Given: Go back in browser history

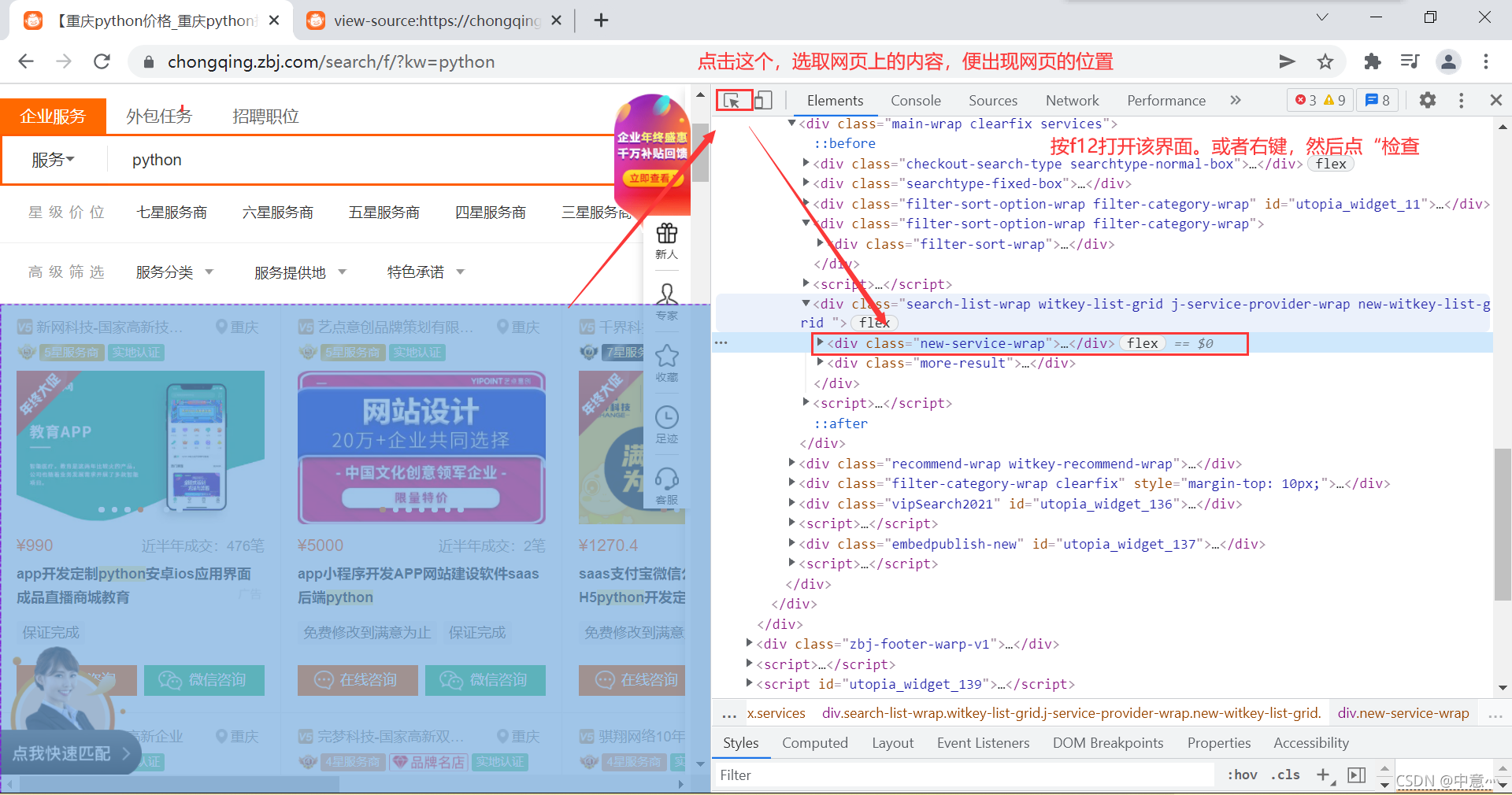Looking at the screenshot, I should (x=26, y=61).
